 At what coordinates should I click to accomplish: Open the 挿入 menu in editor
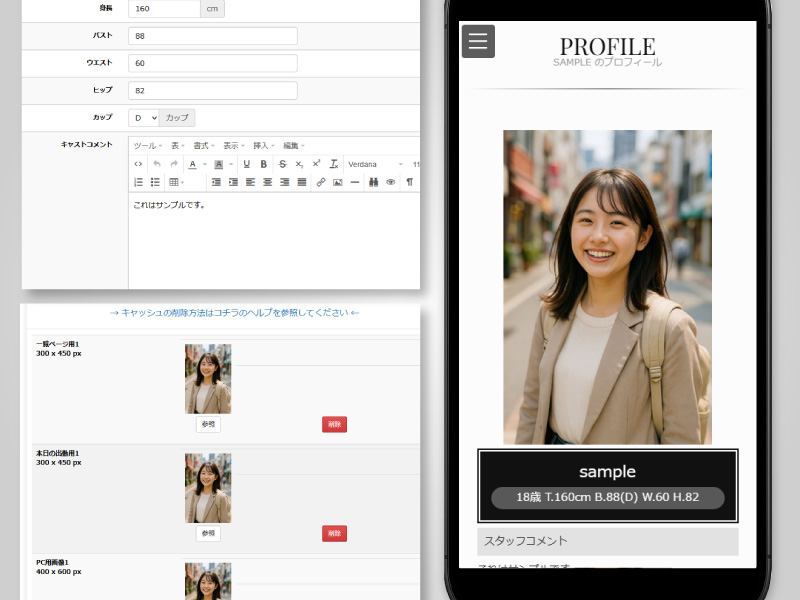262,146
